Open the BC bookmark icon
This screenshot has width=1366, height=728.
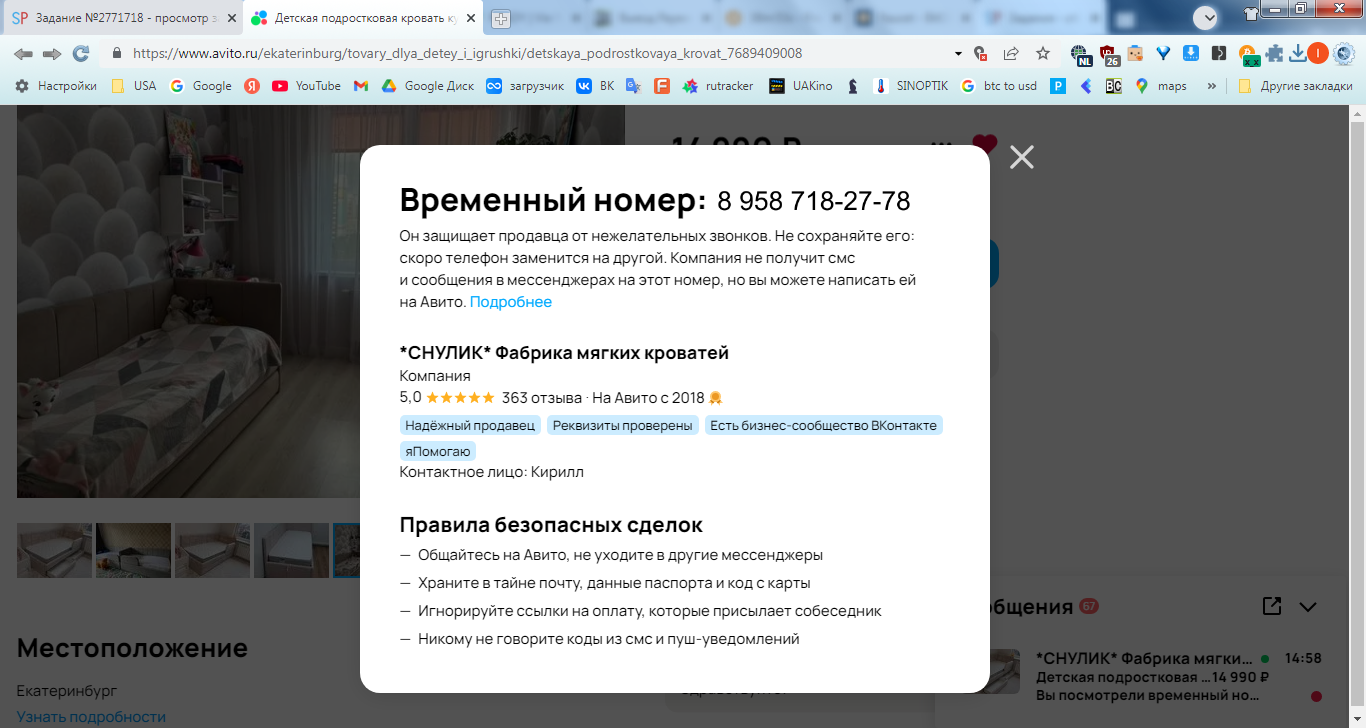(1113, 86)
